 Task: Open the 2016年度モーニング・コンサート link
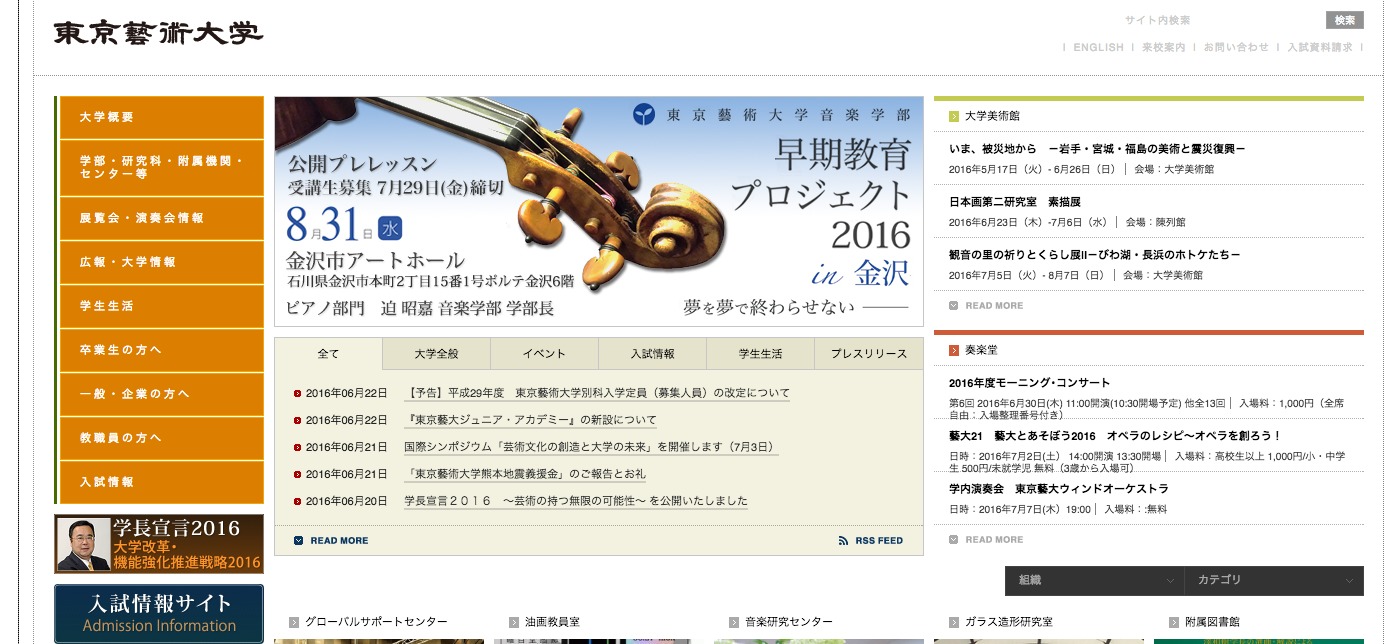pos(1029,383)
